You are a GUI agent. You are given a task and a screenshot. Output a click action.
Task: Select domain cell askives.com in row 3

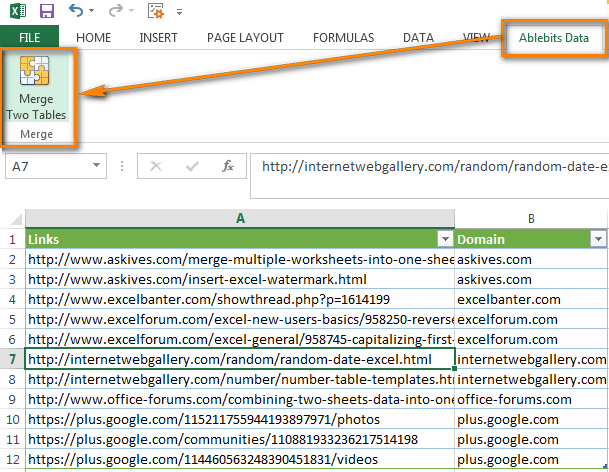[x=531, y=279]
